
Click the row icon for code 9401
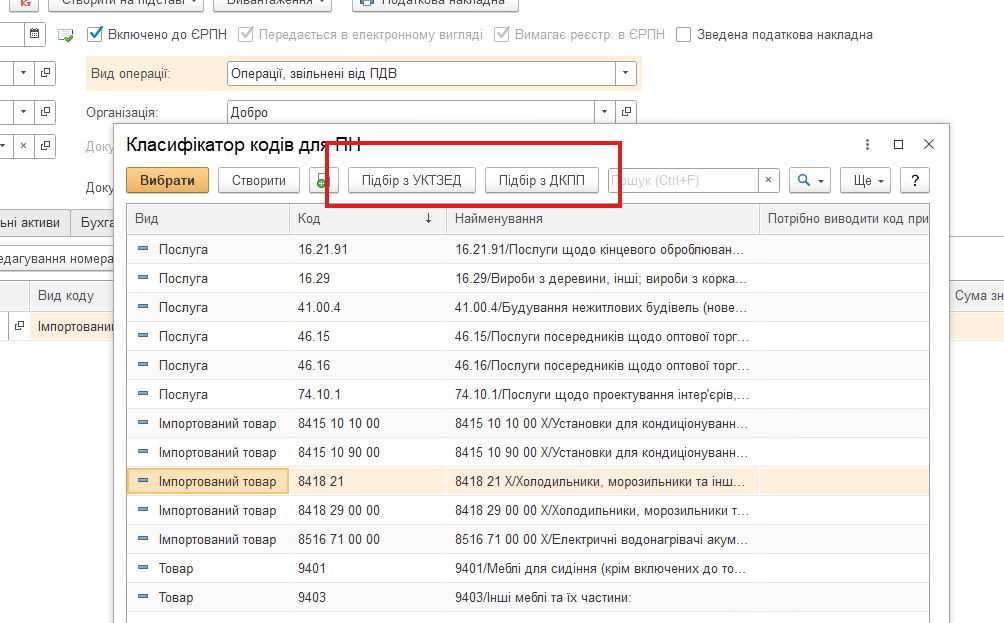(143, 568)
